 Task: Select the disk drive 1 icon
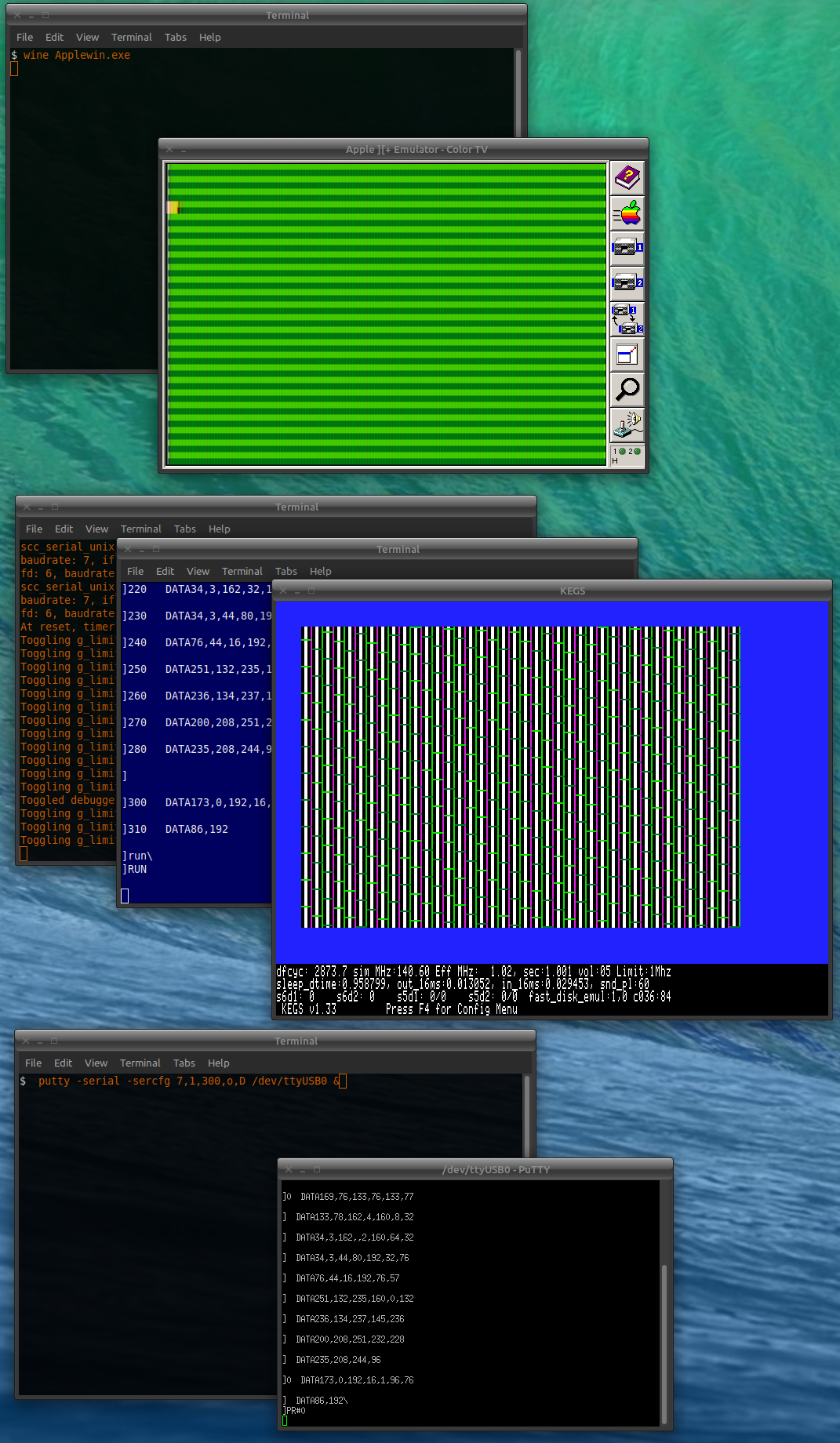627,248
